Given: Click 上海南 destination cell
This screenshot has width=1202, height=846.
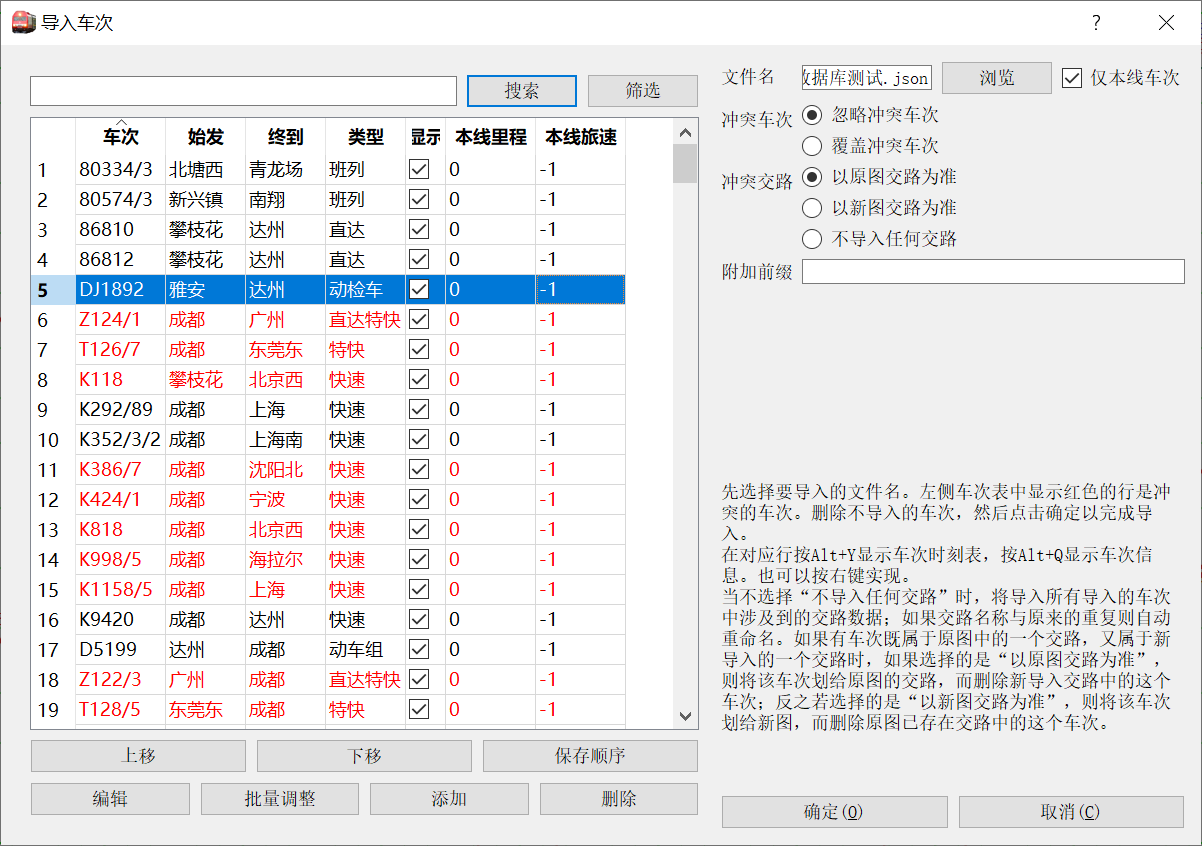Looking at the screenshot, I should pyautogui.click(x=286, y=440).
